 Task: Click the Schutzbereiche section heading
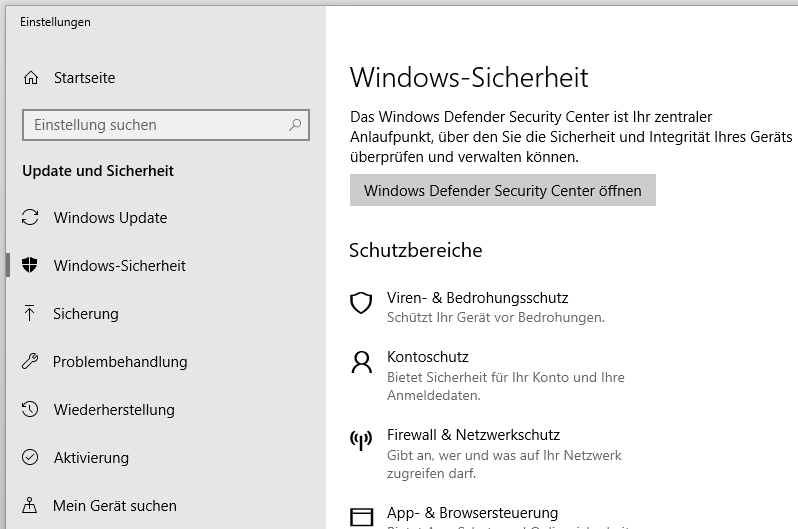(416, 250)
